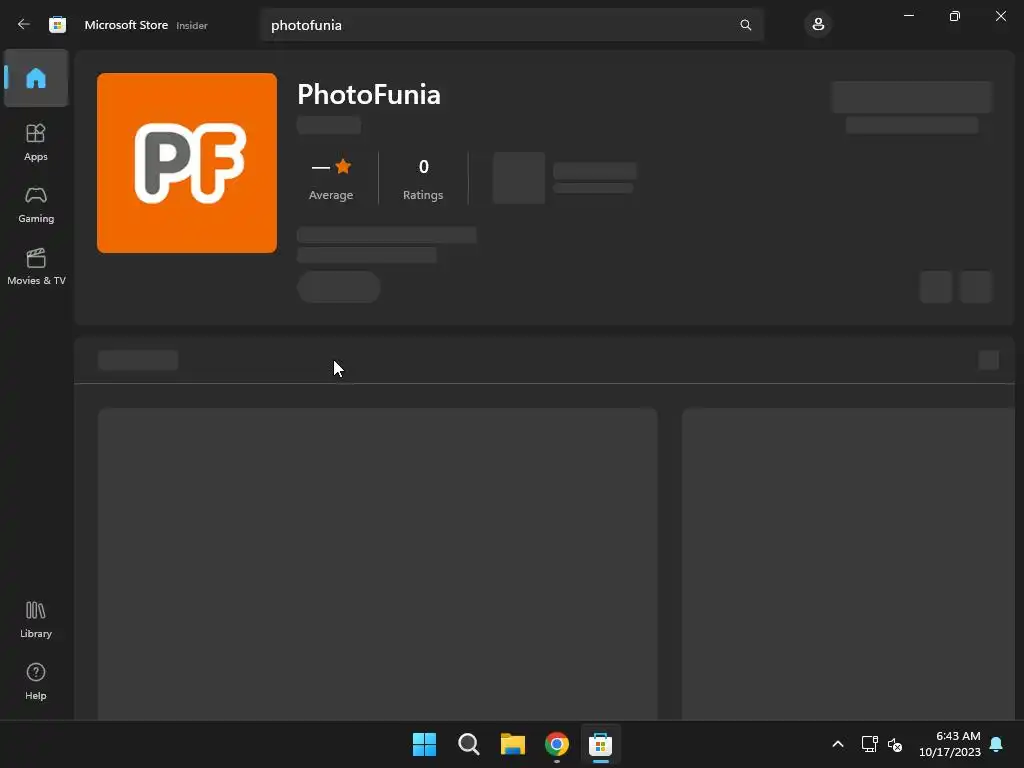Open taskbar Search

tap(468, 744)
